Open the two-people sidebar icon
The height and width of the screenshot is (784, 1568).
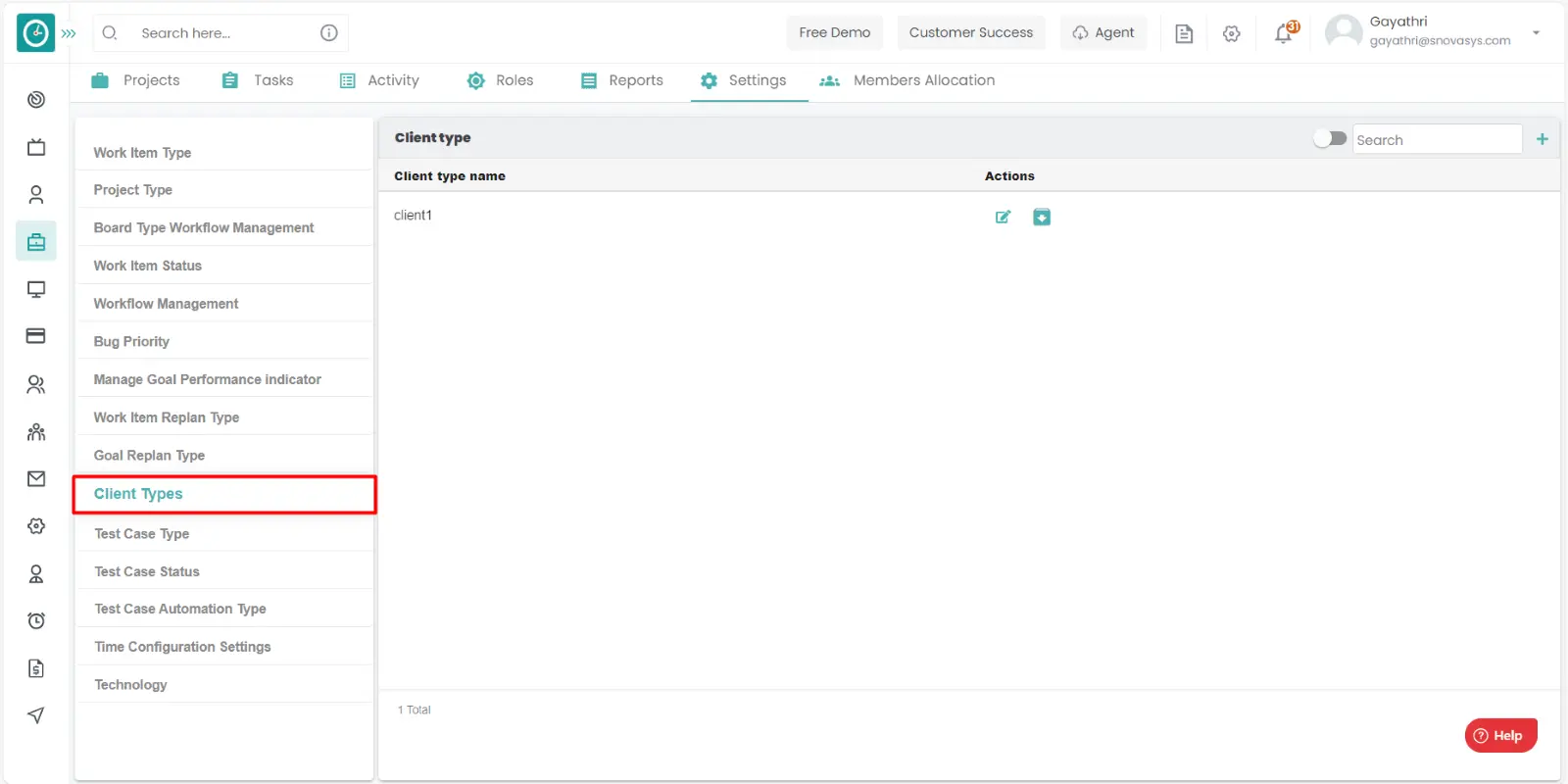[36, 384]
